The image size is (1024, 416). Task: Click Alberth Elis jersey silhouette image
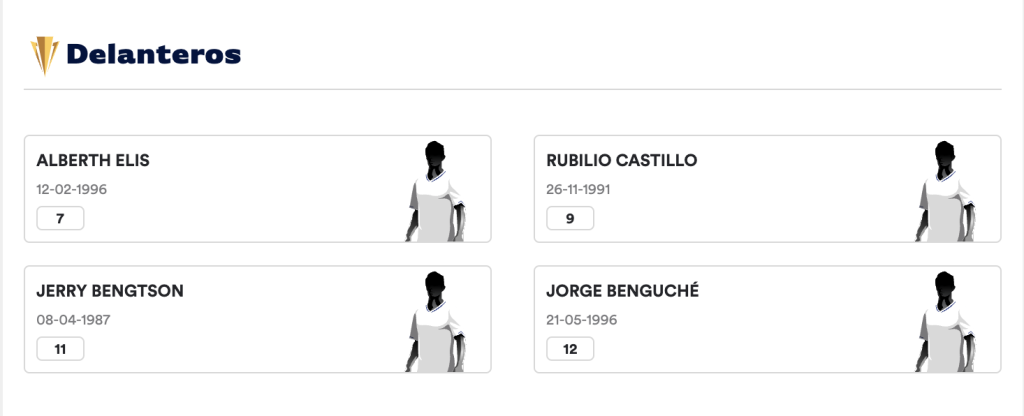[x=436, y=191]
